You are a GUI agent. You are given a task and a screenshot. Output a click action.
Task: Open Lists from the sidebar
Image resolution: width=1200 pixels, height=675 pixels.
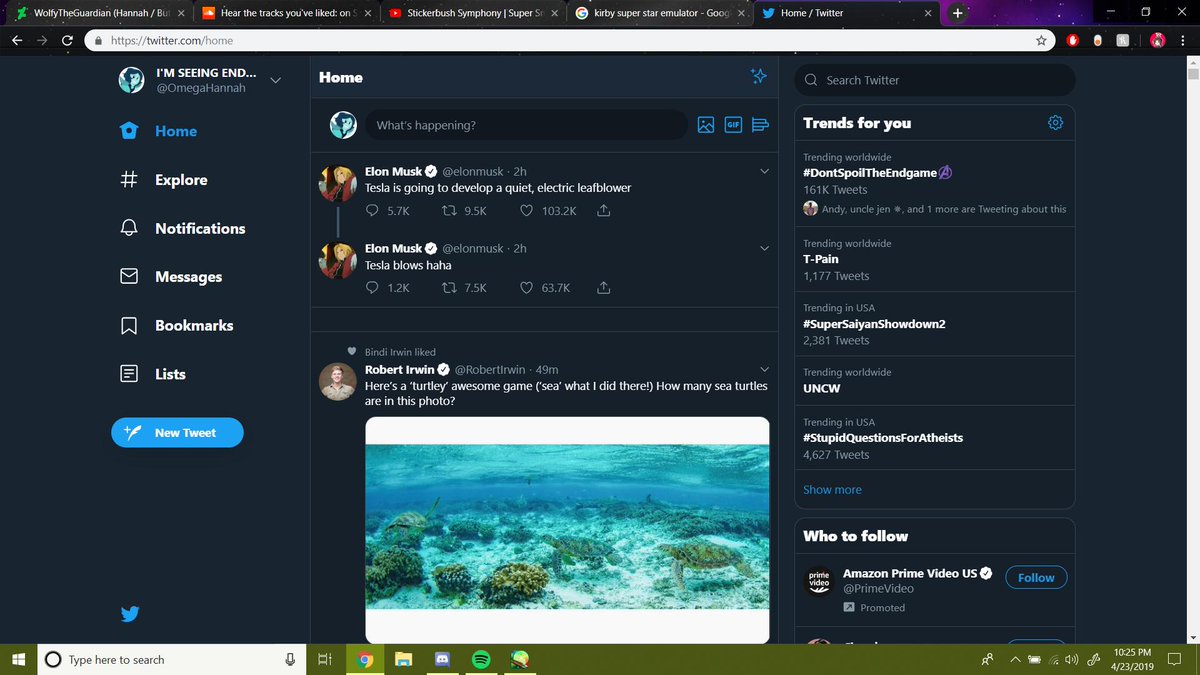[x=170, y=373]
